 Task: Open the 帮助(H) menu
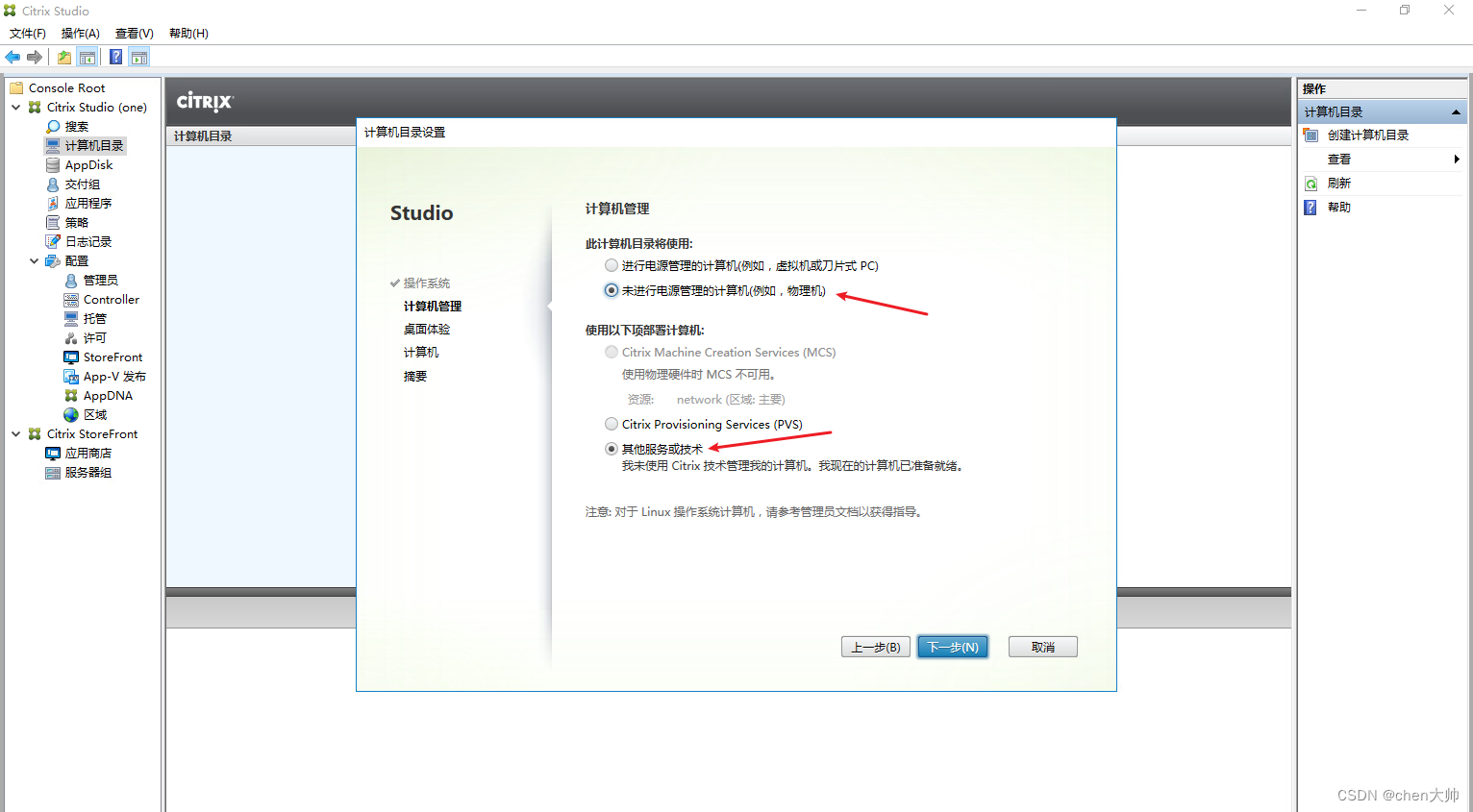(x=188, y=33)
